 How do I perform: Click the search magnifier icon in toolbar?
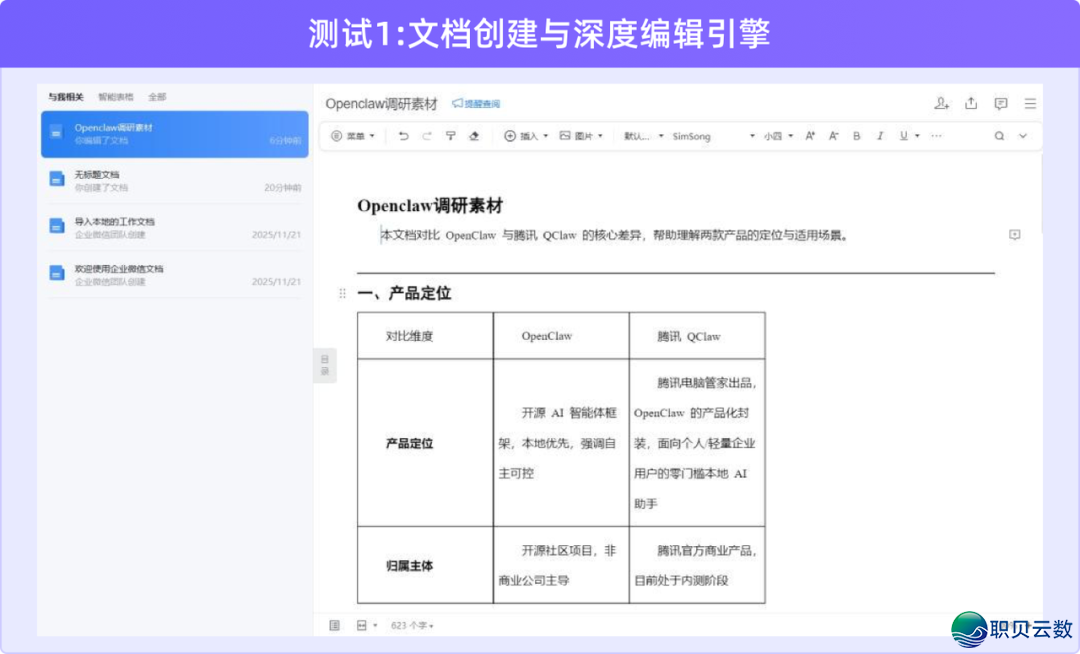point(998,136)
